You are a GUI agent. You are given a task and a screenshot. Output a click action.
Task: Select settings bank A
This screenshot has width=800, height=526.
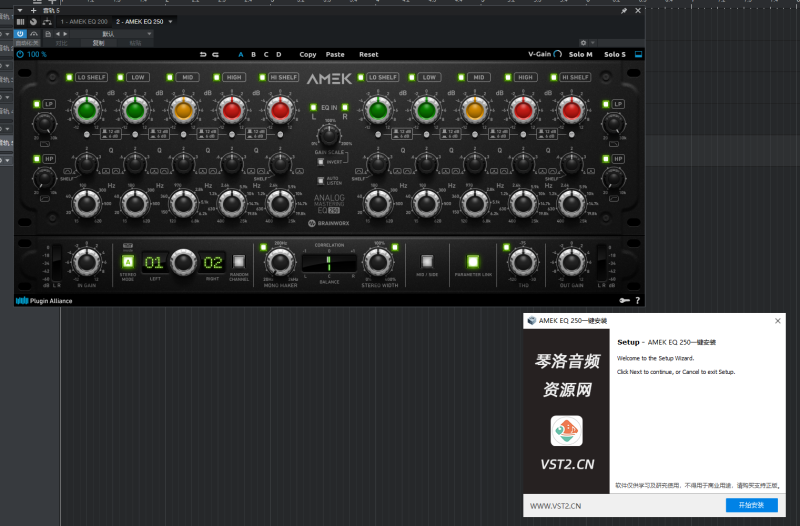coord(241,54)
